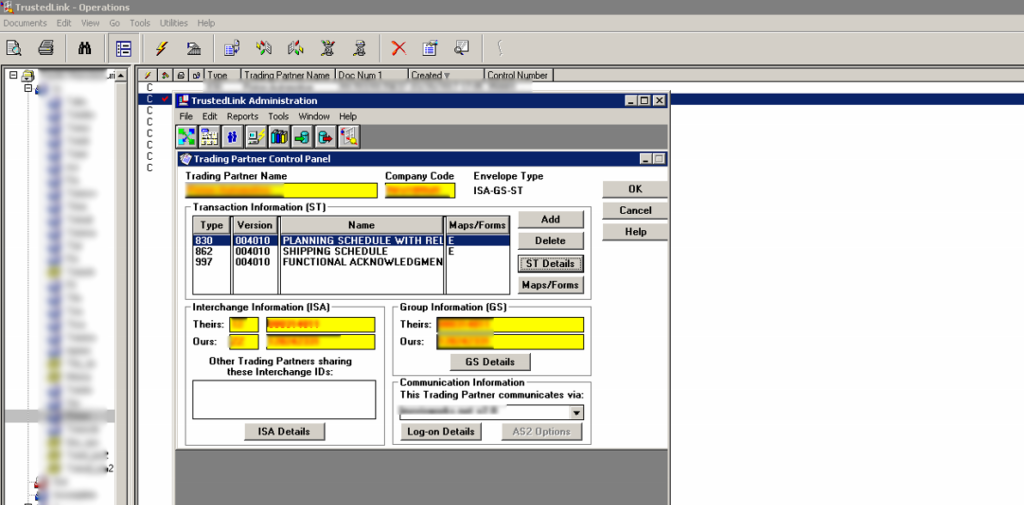Open print preview in the Operations toolbar

14,48
